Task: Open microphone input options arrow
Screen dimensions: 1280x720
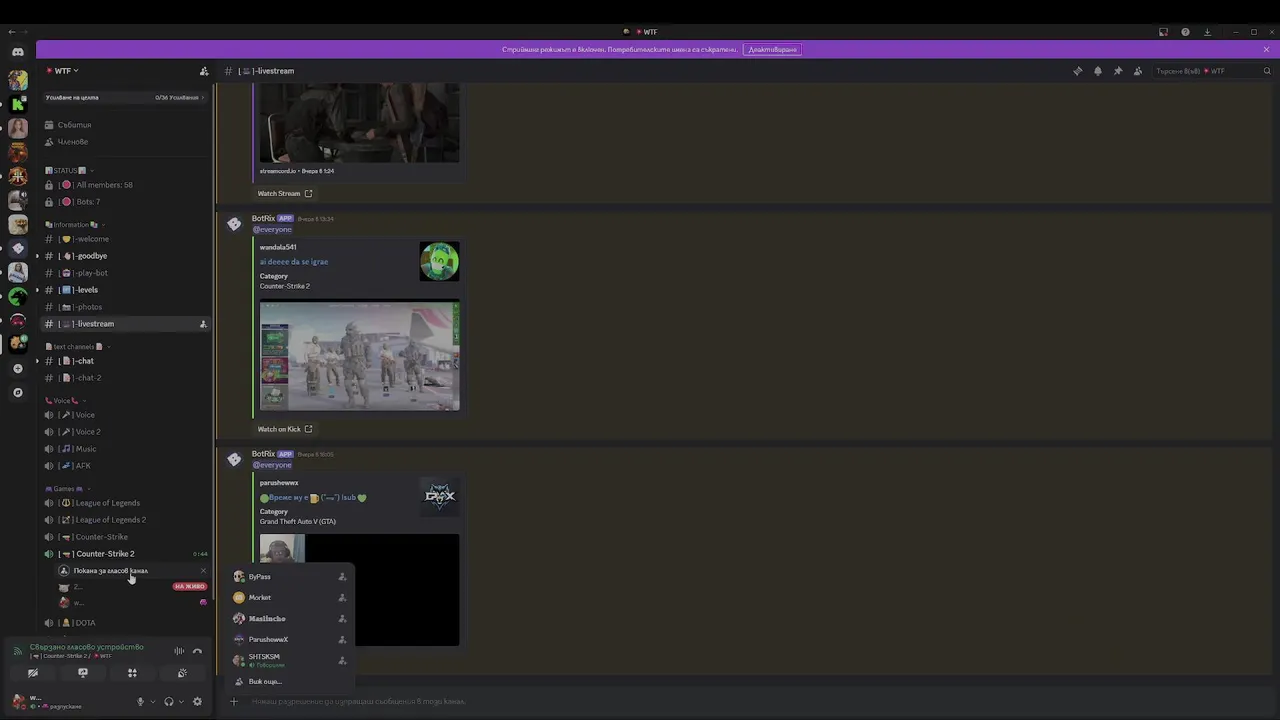Action: (x=152, y=702)
